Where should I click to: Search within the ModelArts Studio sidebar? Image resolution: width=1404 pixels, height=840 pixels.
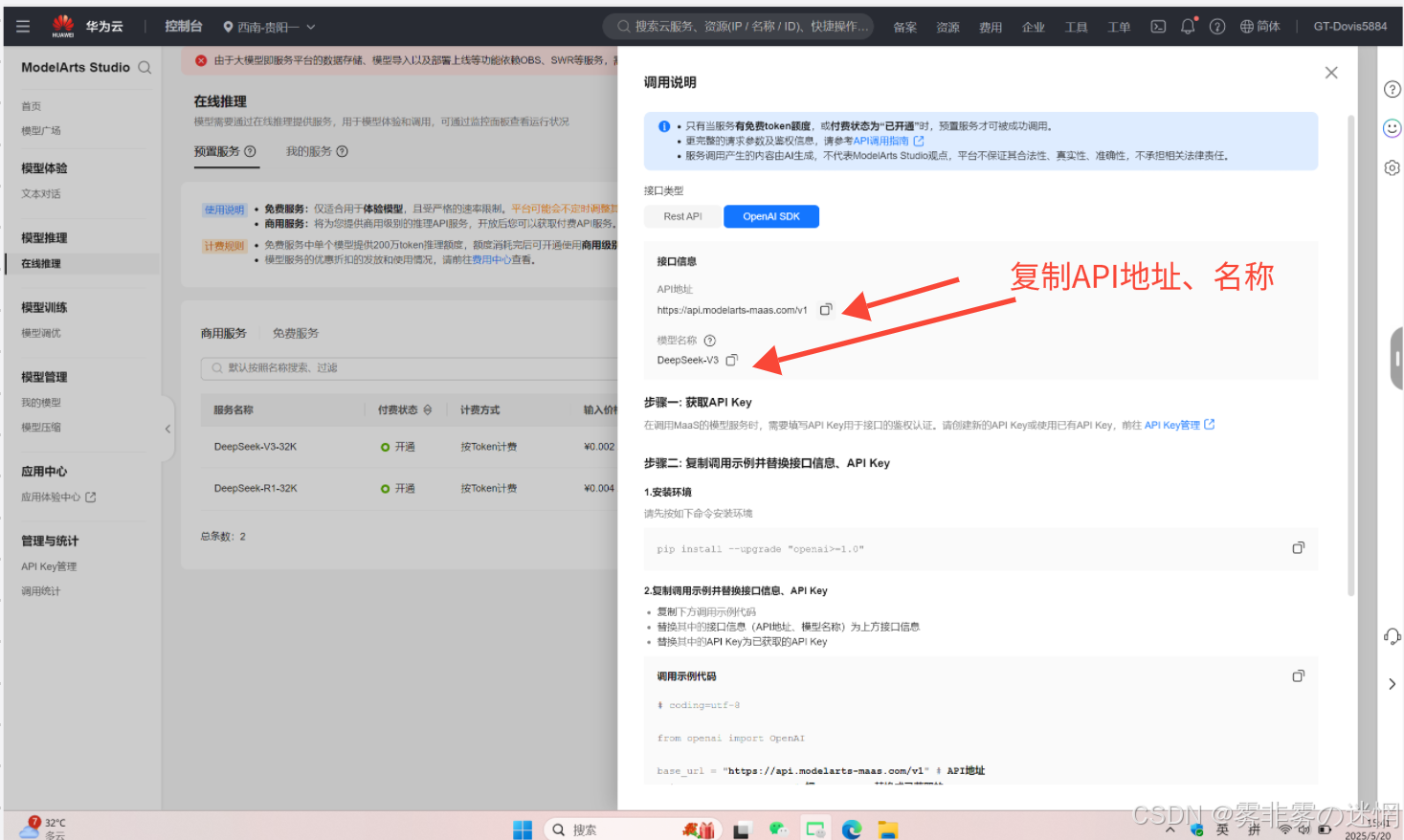pos(145,68)
